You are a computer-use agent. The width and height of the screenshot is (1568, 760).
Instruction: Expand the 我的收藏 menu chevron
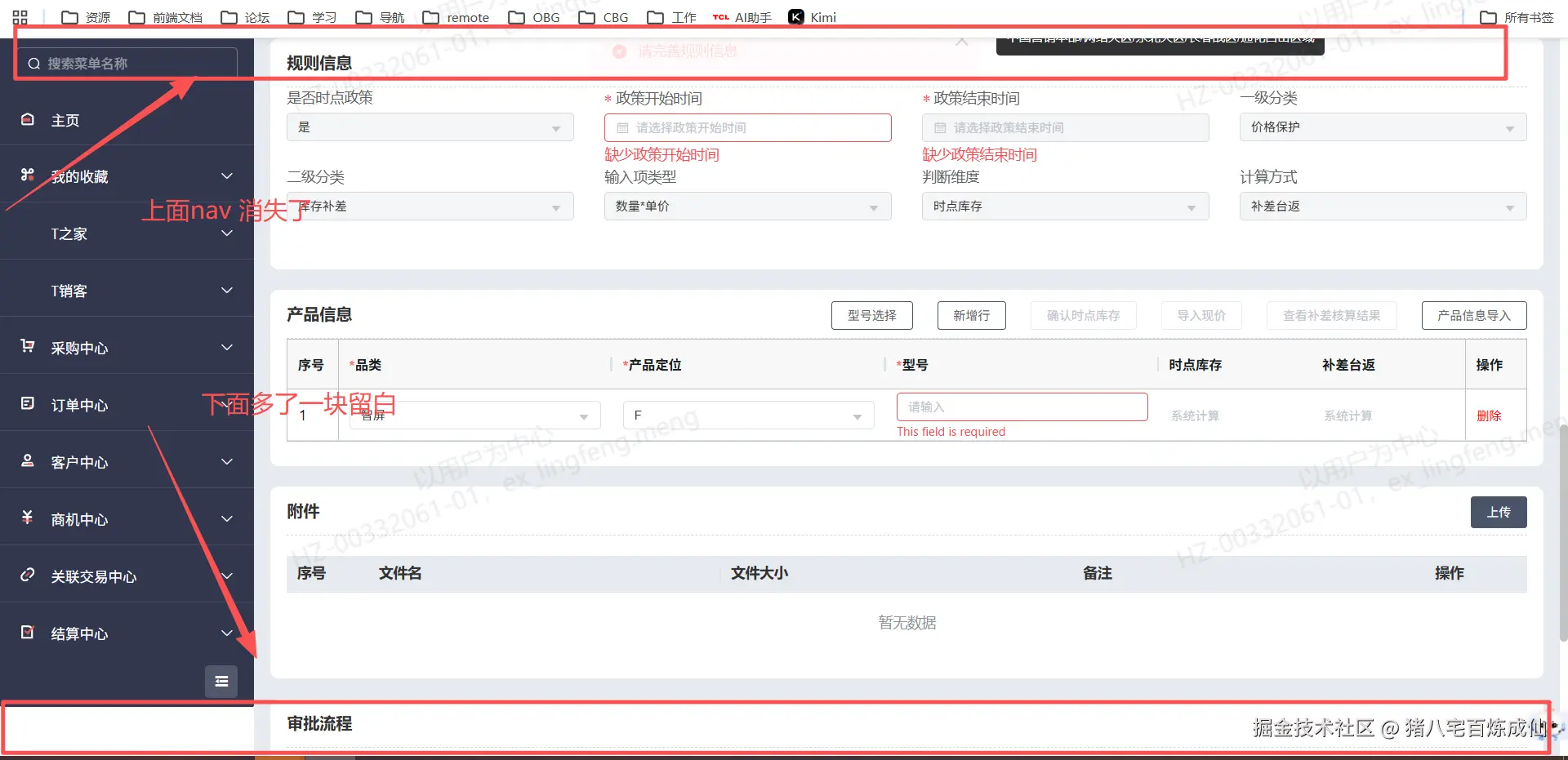click(227, 176)
